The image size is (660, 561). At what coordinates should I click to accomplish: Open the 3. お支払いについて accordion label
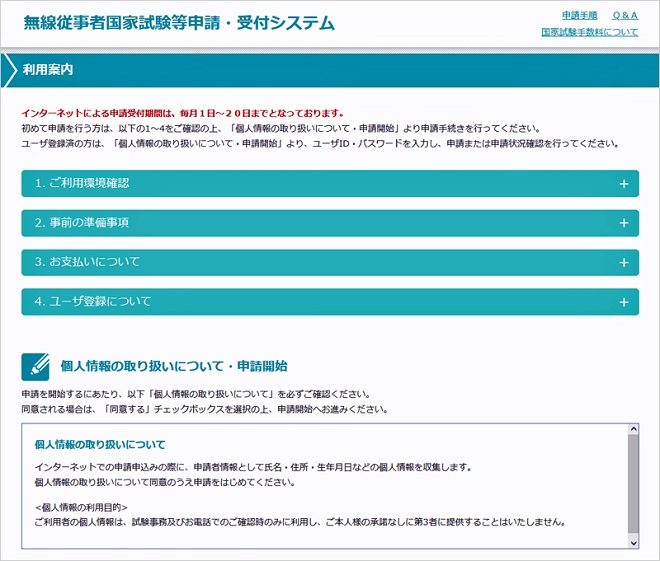(87, 262)
